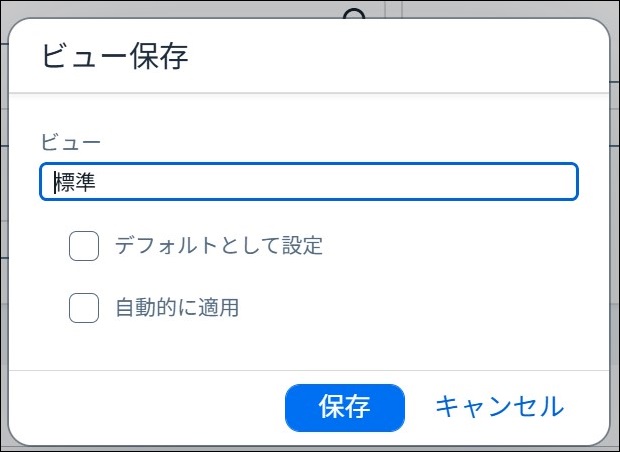Screen dimensions: 620x452
Task: Click the 標準 text in the field
Action: coord(75,182)
